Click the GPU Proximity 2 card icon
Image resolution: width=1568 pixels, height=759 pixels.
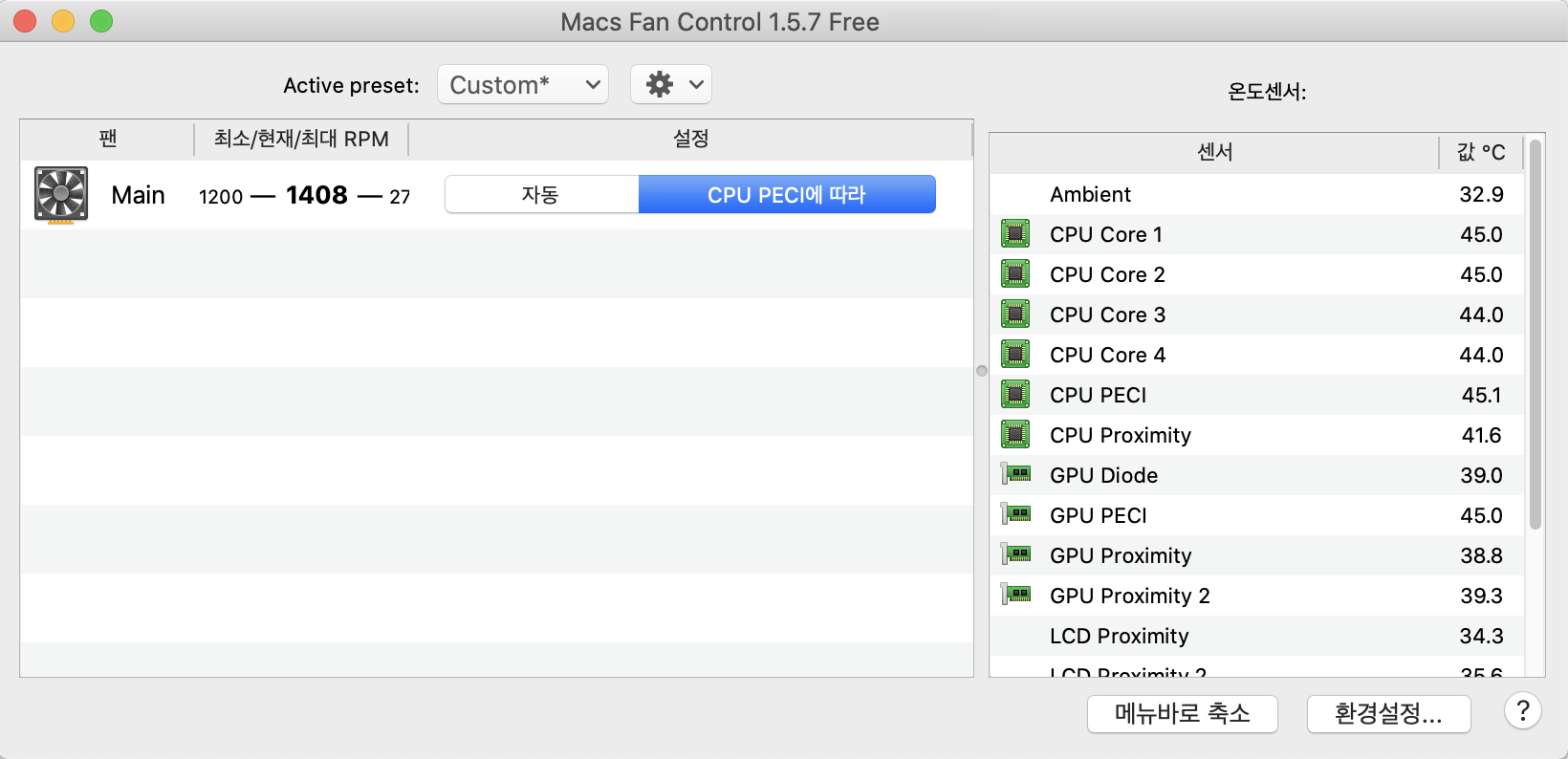(1015, 595)
